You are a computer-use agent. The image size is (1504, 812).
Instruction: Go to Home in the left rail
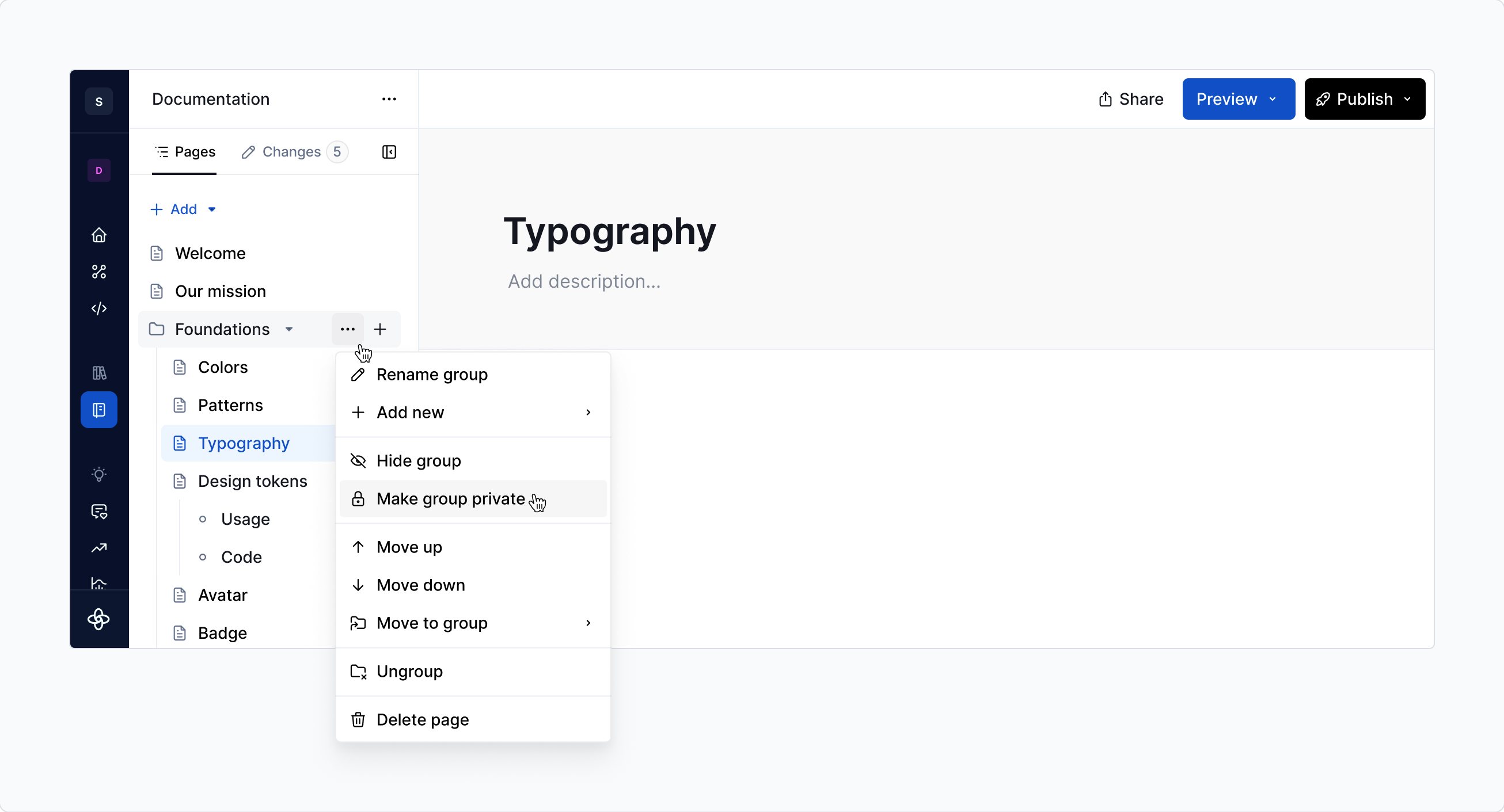(98, 234)
